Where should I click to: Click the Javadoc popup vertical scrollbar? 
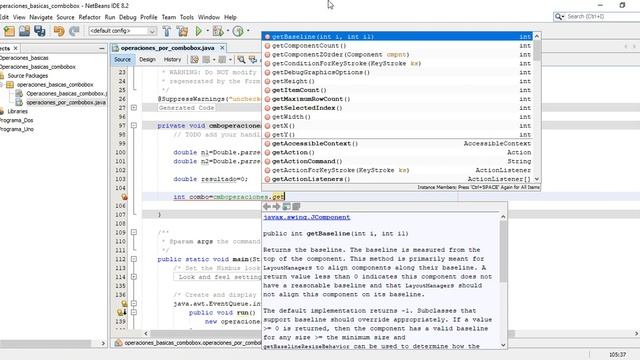click(x=503, y=251)
